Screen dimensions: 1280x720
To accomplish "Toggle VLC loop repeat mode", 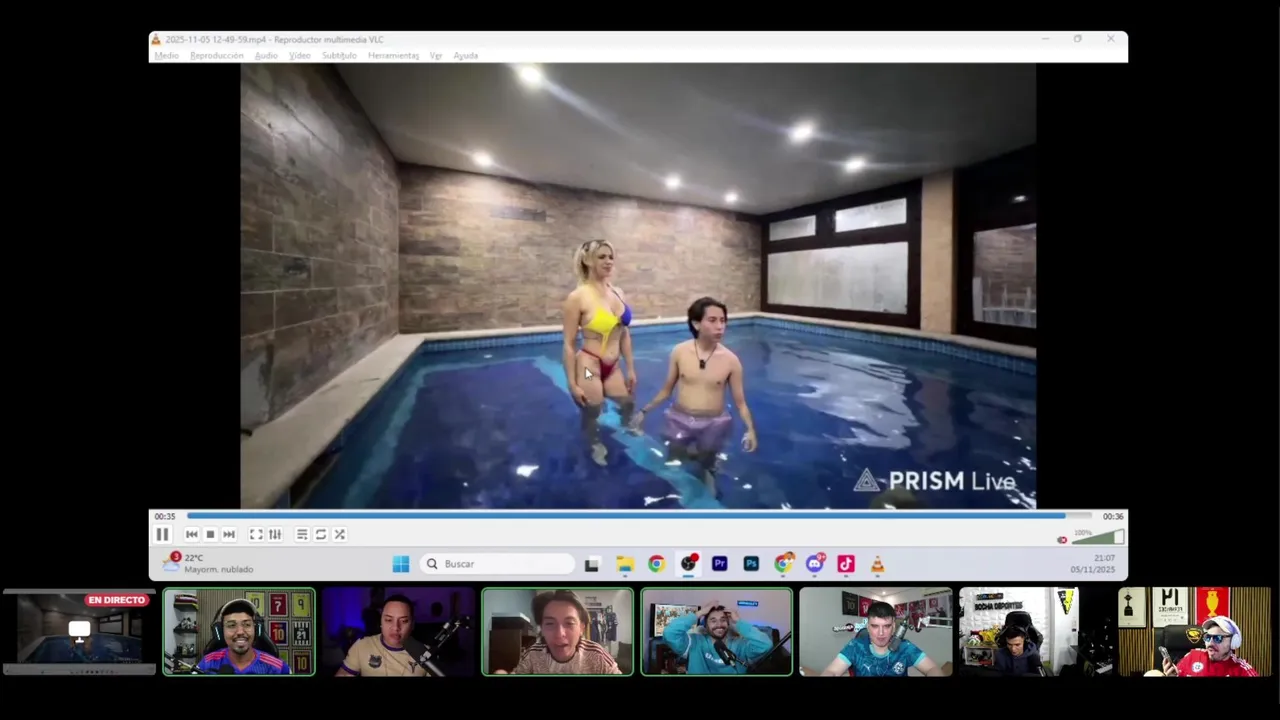I will pos(321,535).
